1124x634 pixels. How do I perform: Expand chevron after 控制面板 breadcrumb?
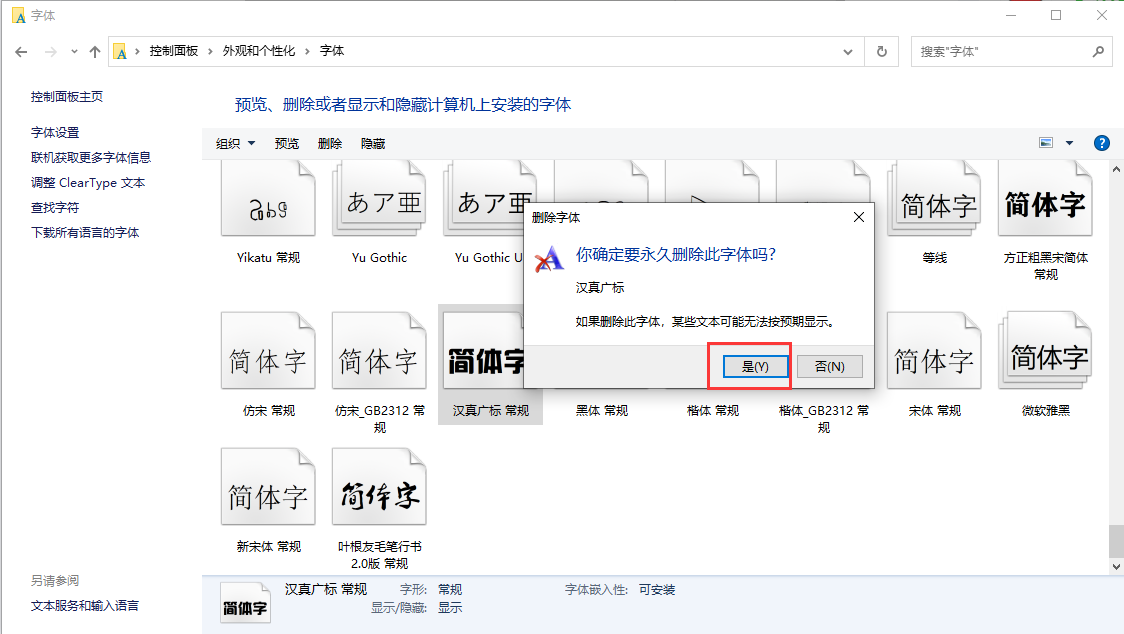210,52
